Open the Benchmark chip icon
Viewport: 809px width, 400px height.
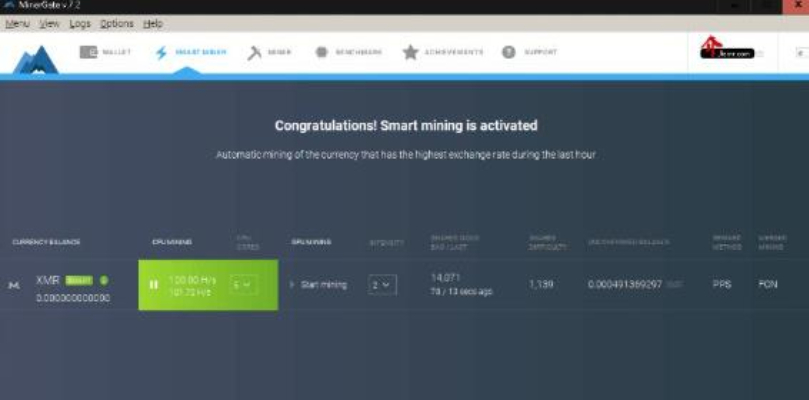click(x=321, y=52)
